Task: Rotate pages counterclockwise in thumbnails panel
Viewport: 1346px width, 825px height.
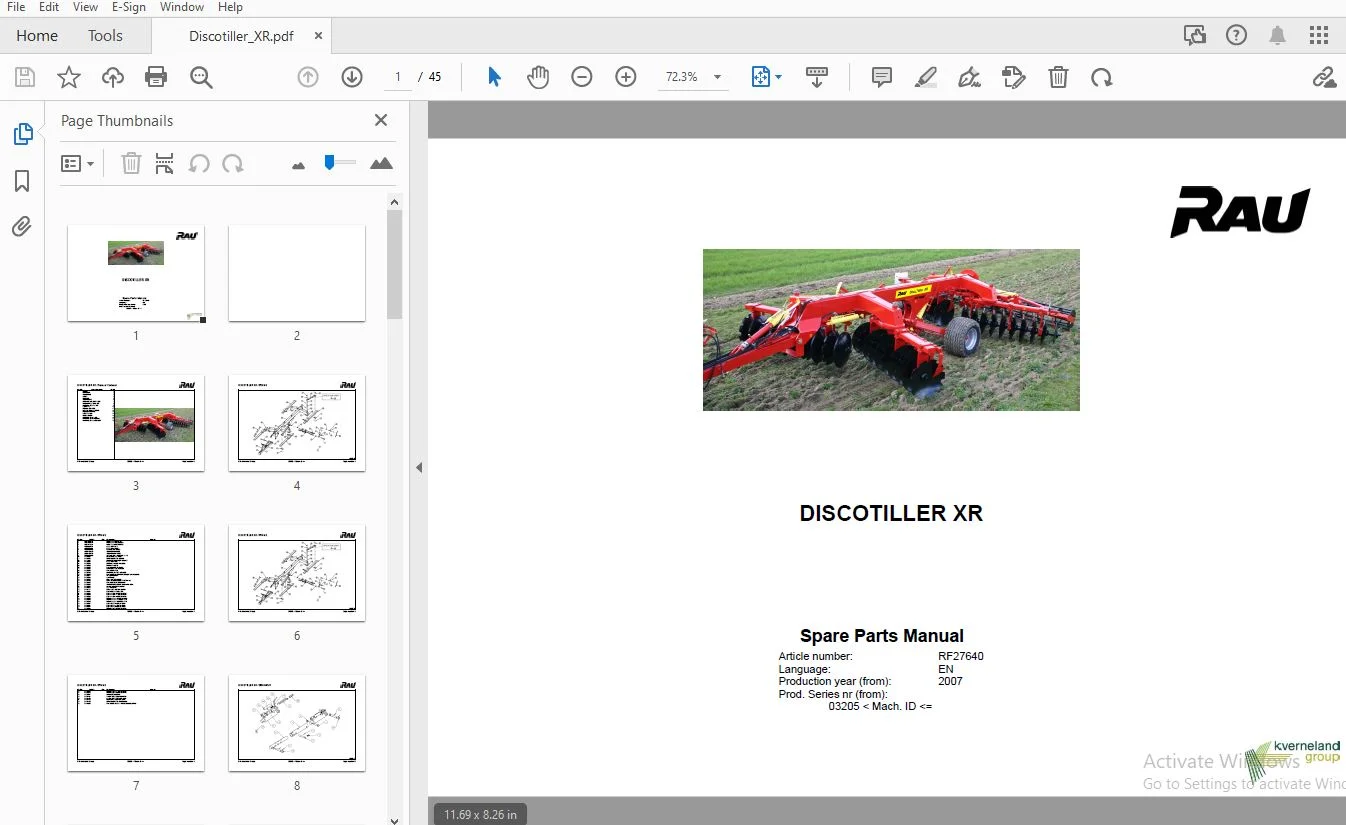Action: tap(199, 163)
